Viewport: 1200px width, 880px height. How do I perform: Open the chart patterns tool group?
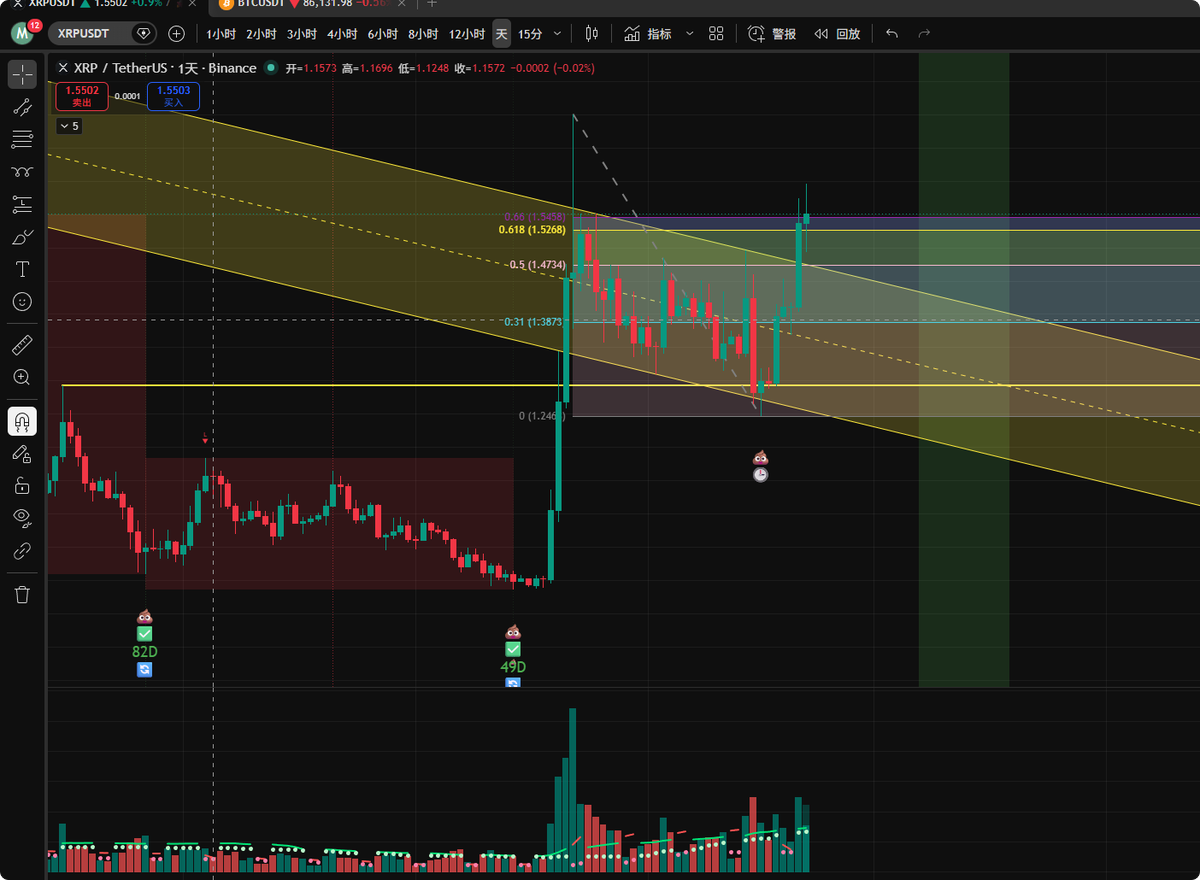pos(22,172)
